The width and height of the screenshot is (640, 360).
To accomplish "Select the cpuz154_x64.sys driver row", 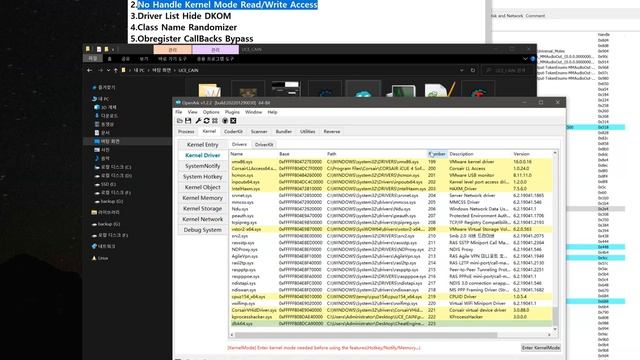I will point(391,296).
